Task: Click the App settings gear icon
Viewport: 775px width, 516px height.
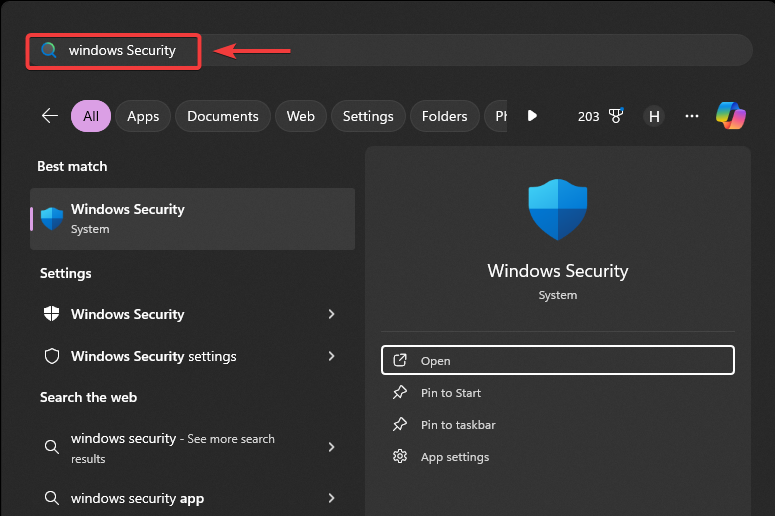Action: tap(400, 457)
